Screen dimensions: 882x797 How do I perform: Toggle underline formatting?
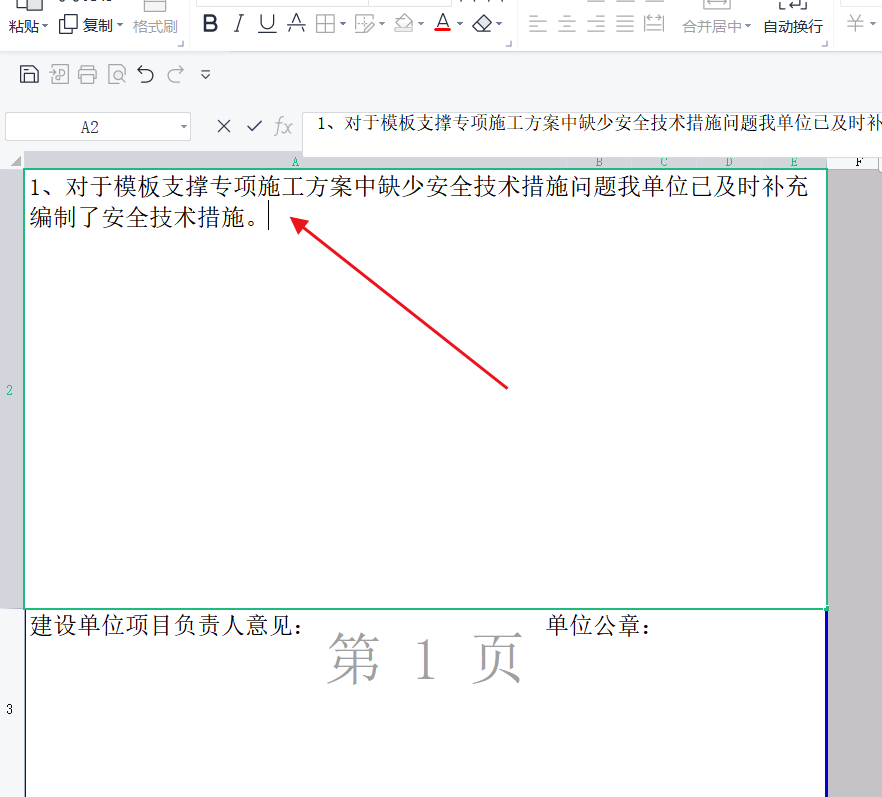[x=267, y=24]
